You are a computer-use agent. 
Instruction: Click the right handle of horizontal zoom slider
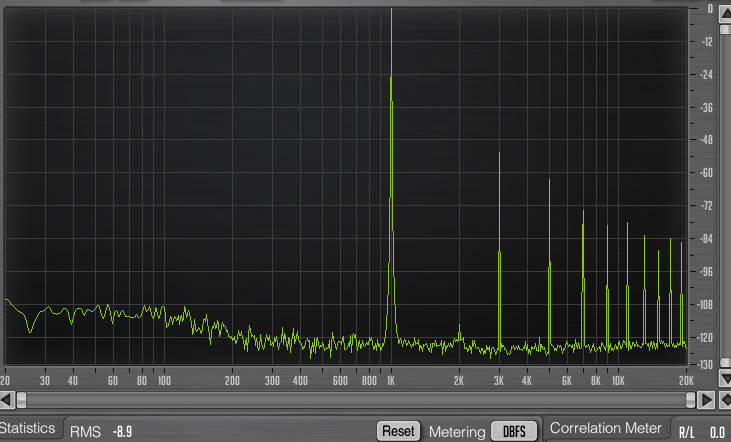point(691,400)
